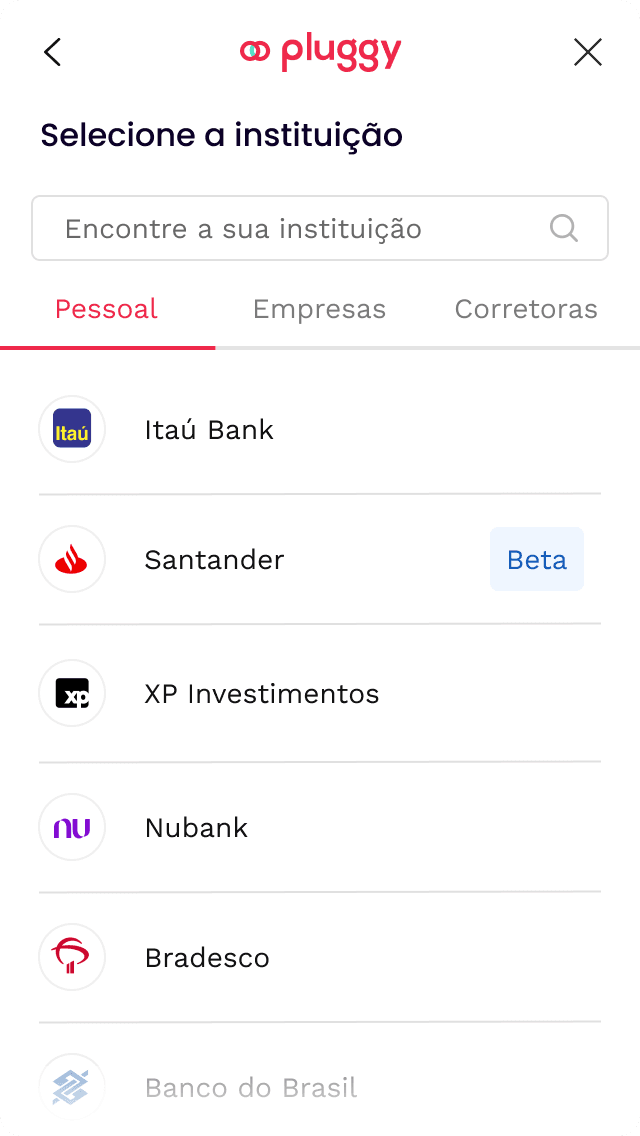Close the Pluggy dialog with the X
This screenshot has width=640, height=1136.
[x=588, y=53]
